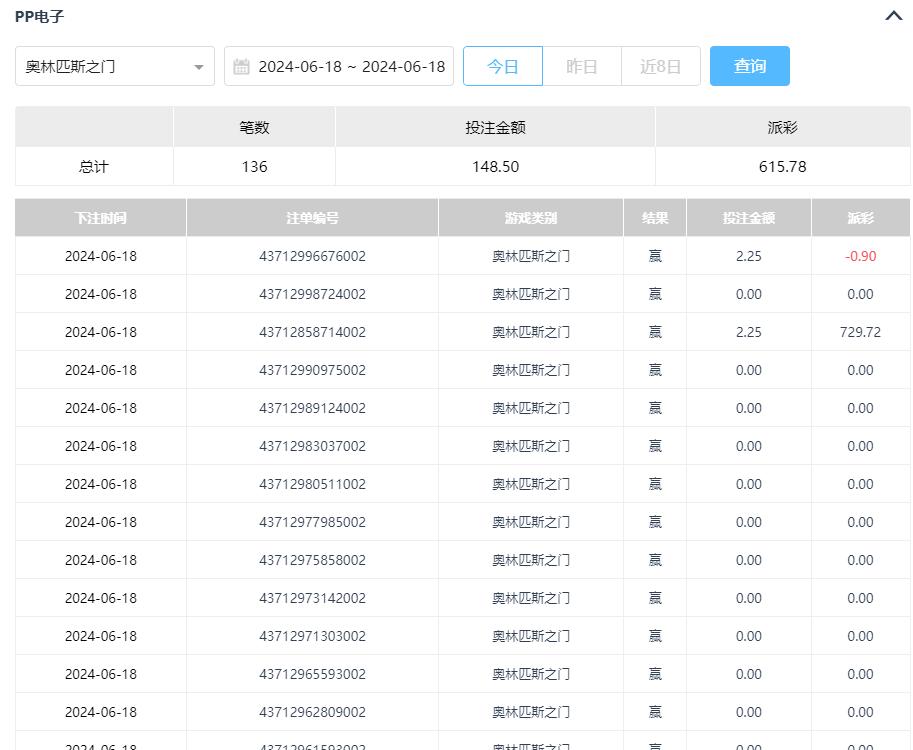
Task: Collapse the PP电子 section chevron
Action: (x=893, y=16)
